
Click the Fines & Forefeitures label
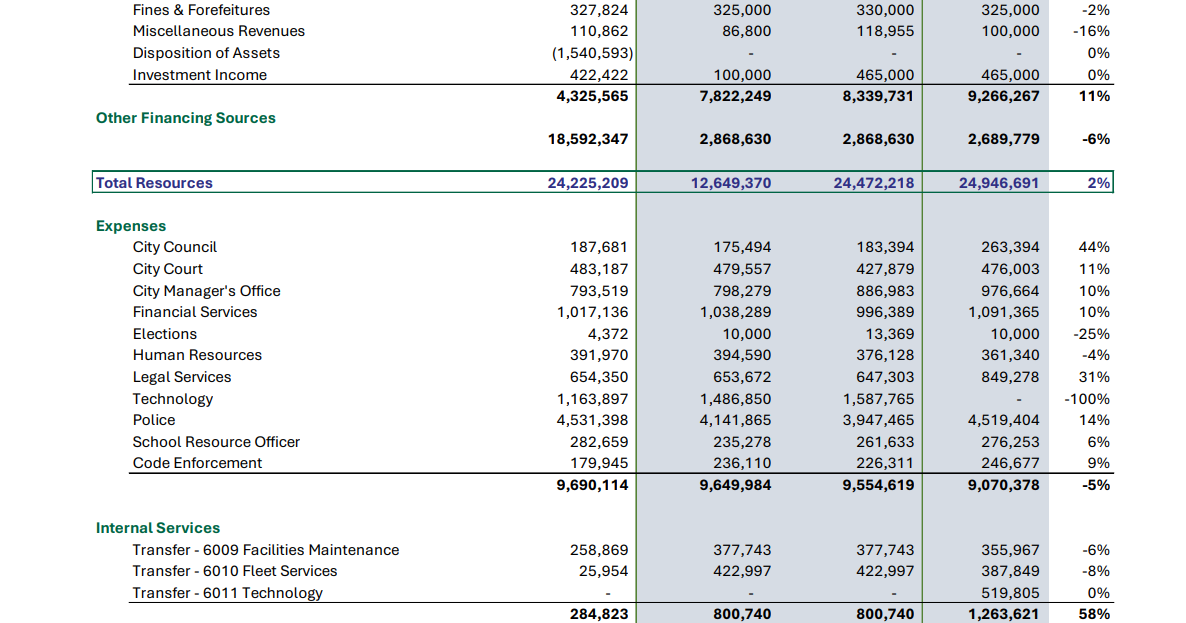201,10
